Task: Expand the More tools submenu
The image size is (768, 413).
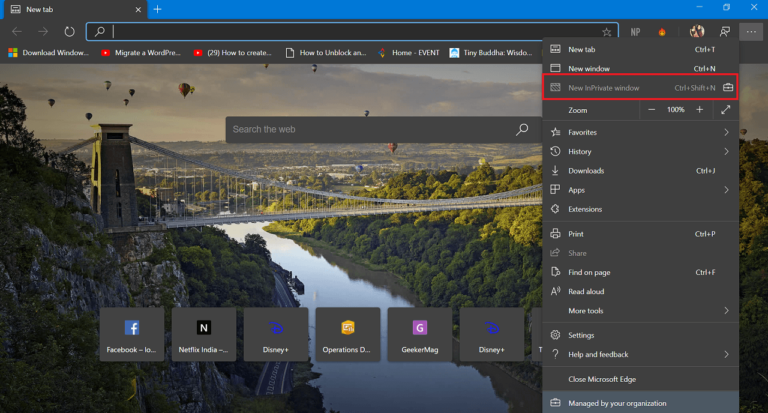Action: (640, 311)
